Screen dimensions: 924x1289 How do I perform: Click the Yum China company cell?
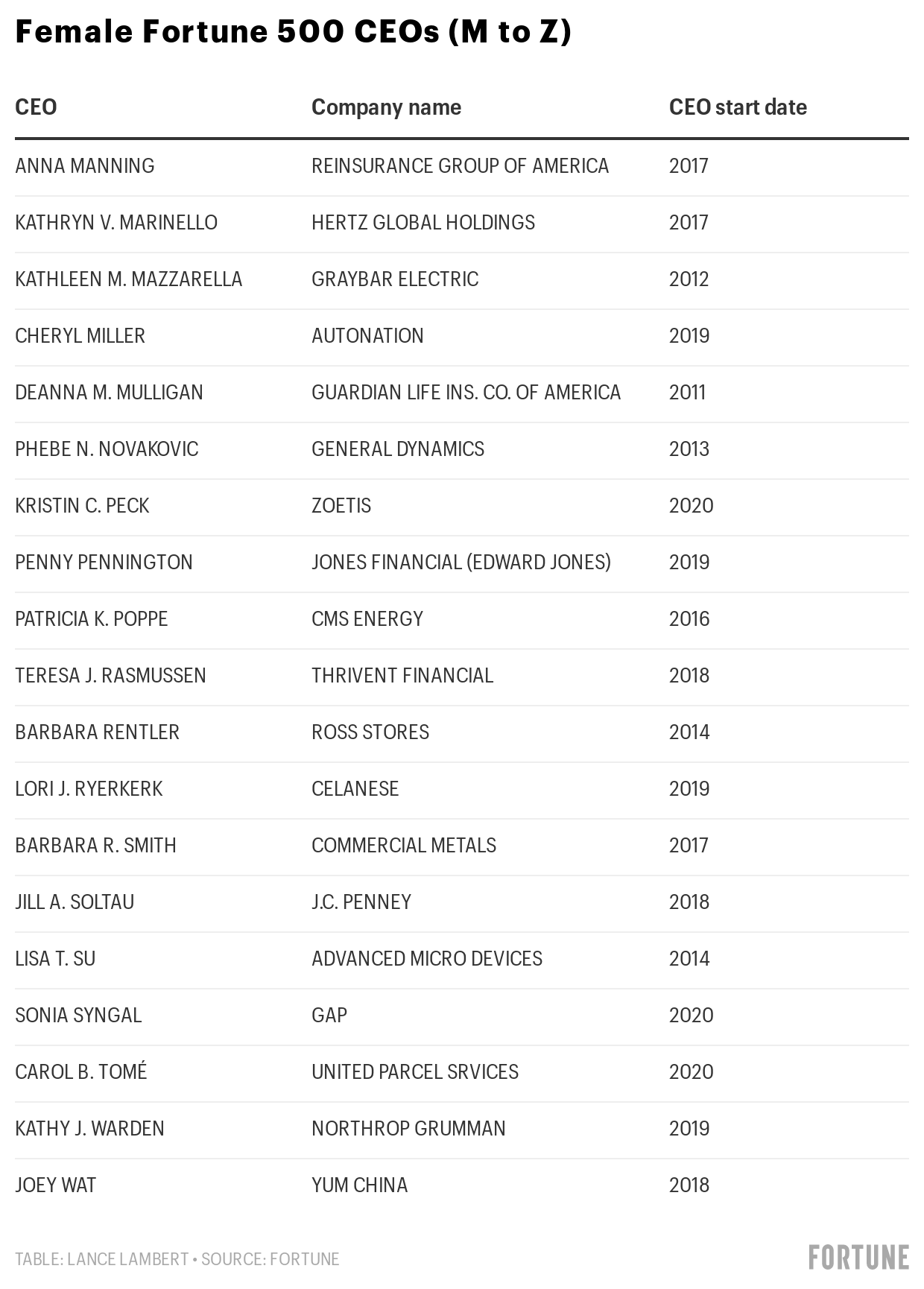click(x=360, y=1185)
